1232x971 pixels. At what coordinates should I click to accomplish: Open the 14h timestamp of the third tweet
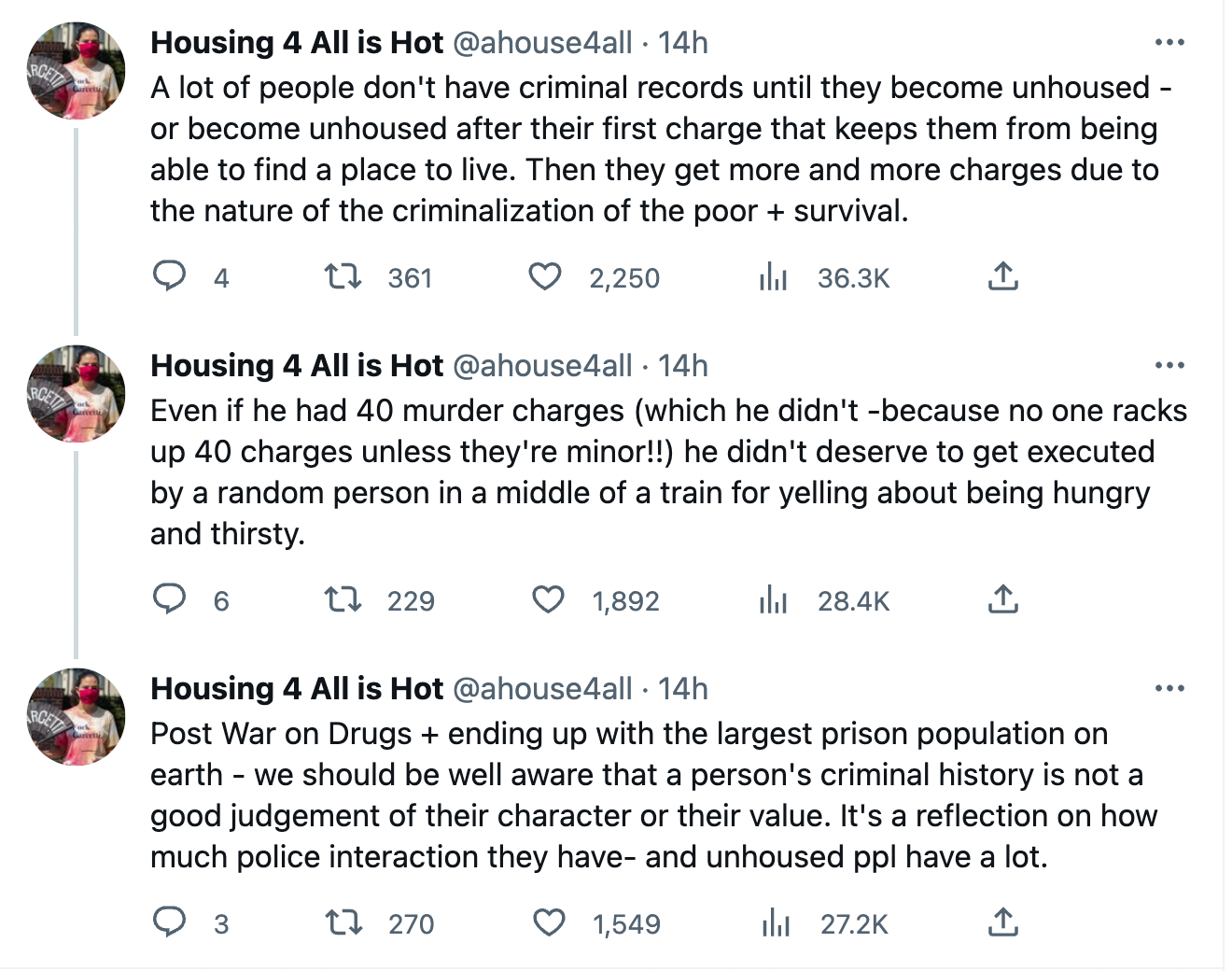tap(683, 689)
